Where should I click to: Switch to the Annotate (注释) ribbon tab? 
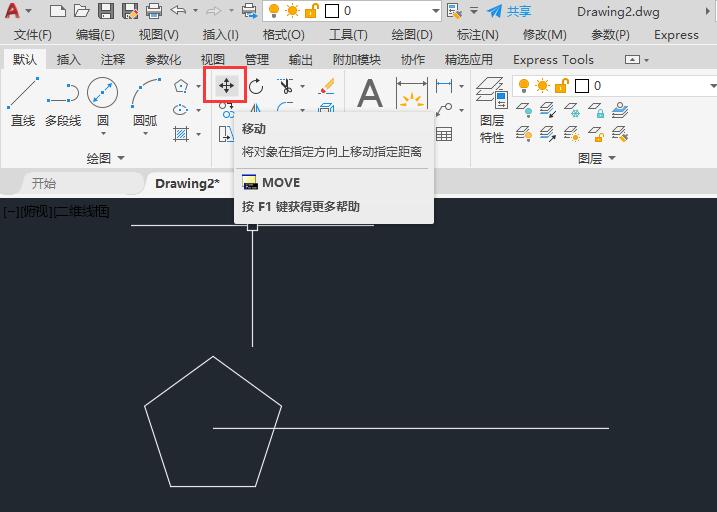point(112,59)
